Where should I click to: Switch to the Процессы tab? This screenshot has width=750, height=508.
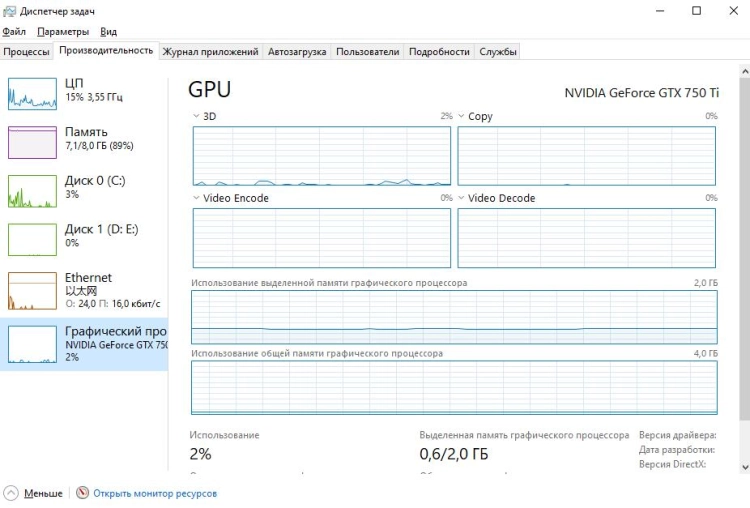[27, 52]
